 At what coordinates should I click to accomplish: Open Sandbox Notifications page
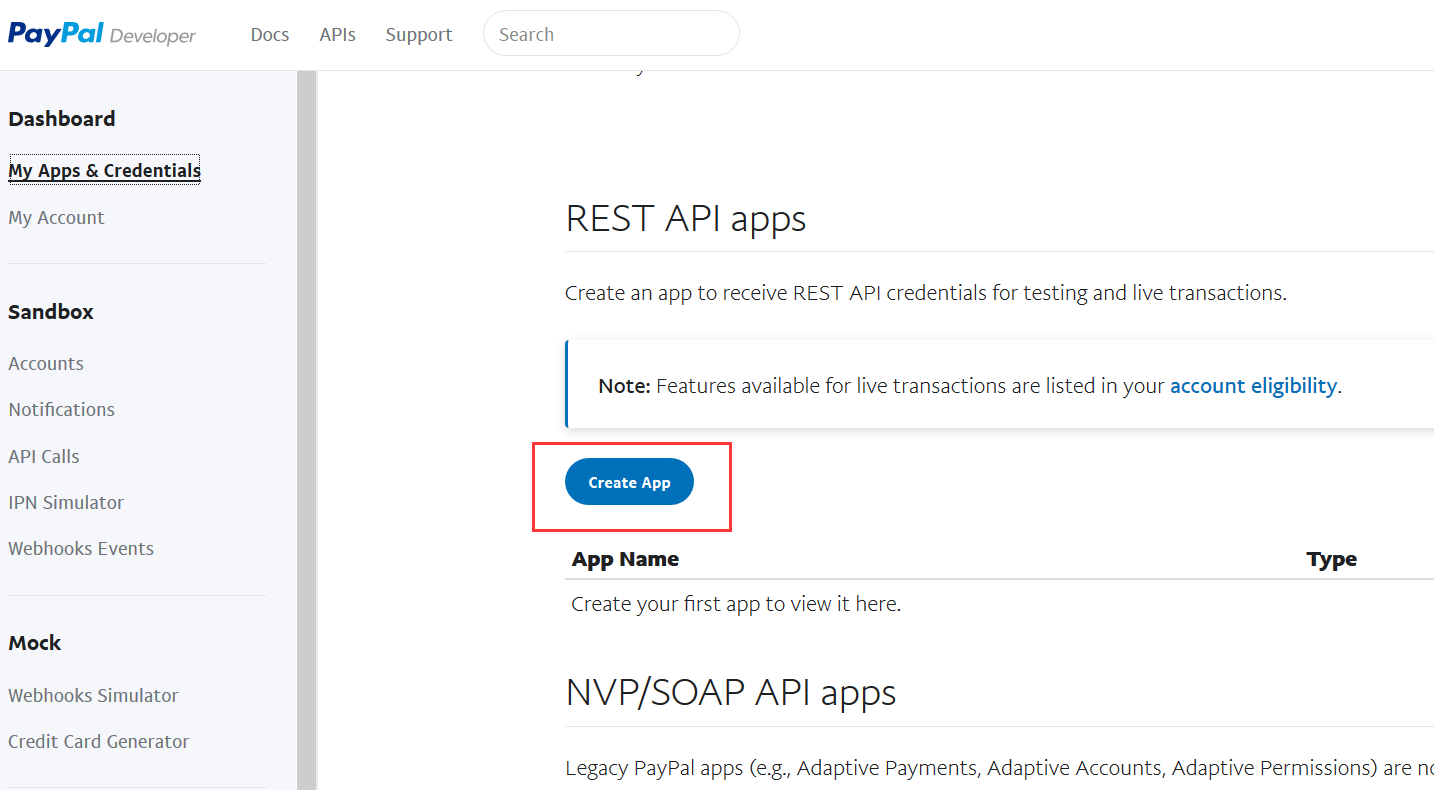(61, 410)
